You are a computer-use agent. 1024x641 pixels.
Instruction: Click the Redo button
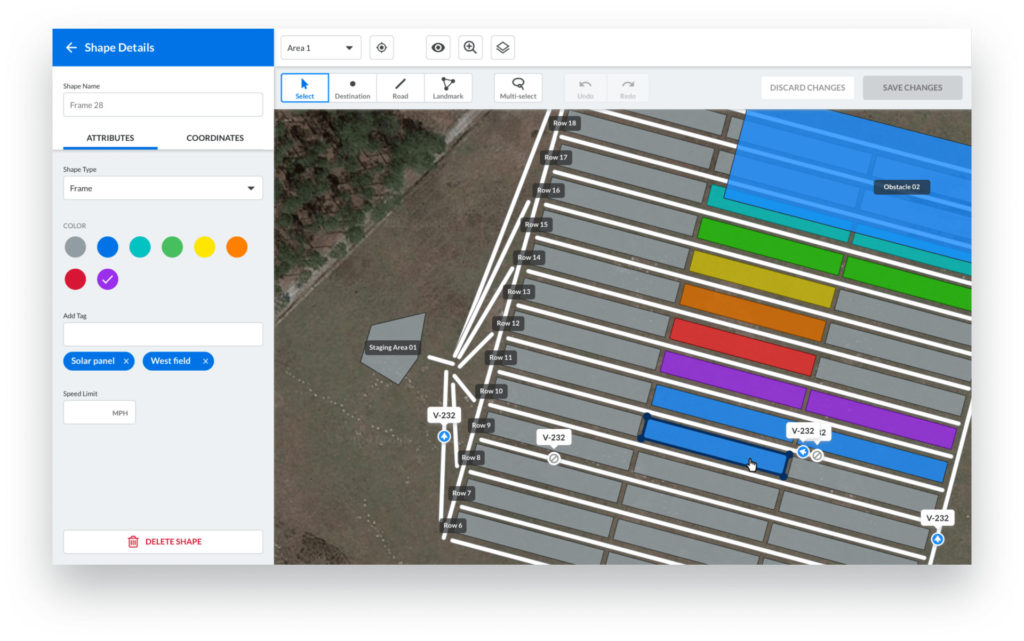[628, 88]
